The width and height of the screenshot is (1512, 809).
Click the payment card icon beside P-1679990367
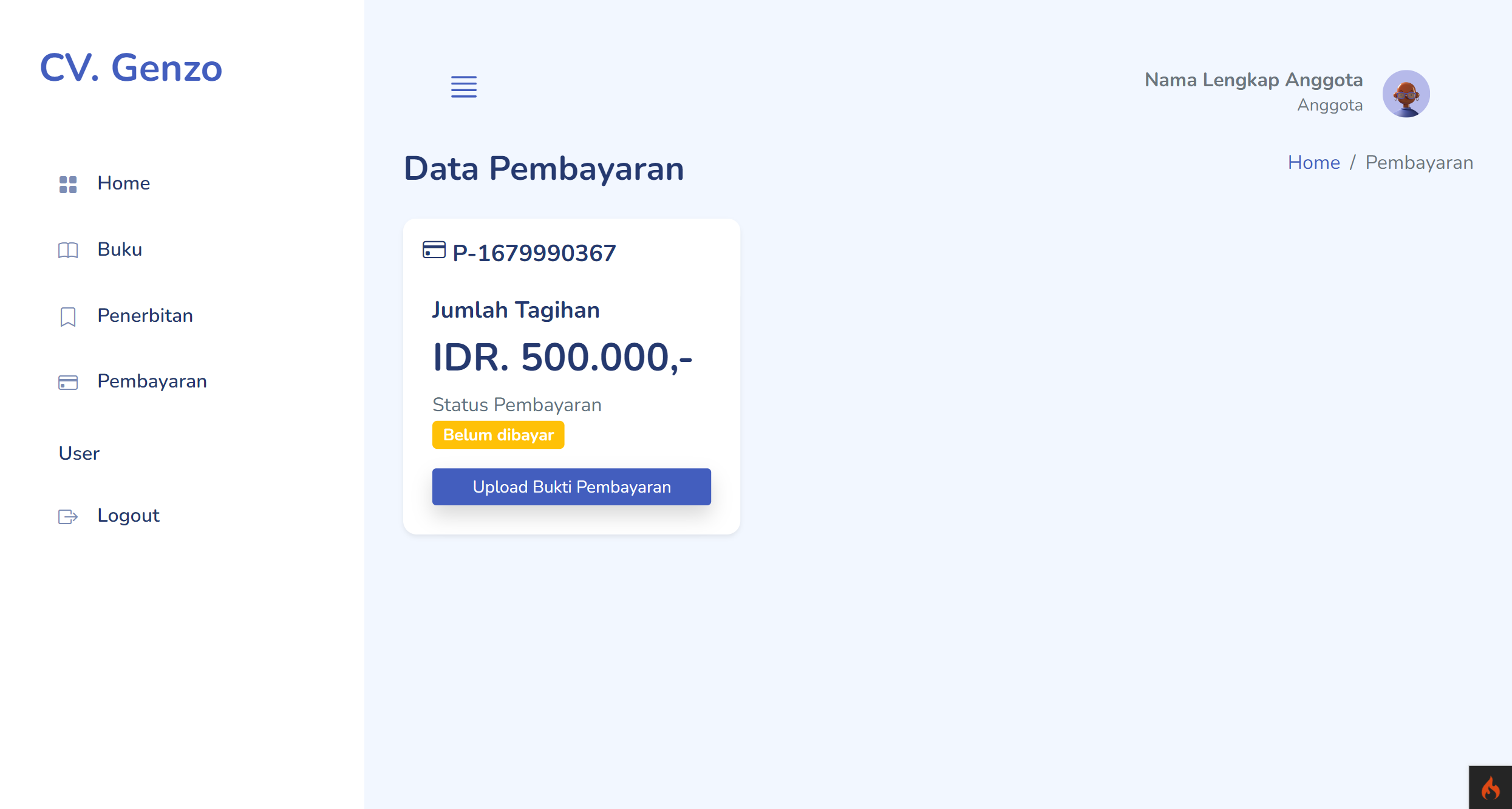point(433,251)
